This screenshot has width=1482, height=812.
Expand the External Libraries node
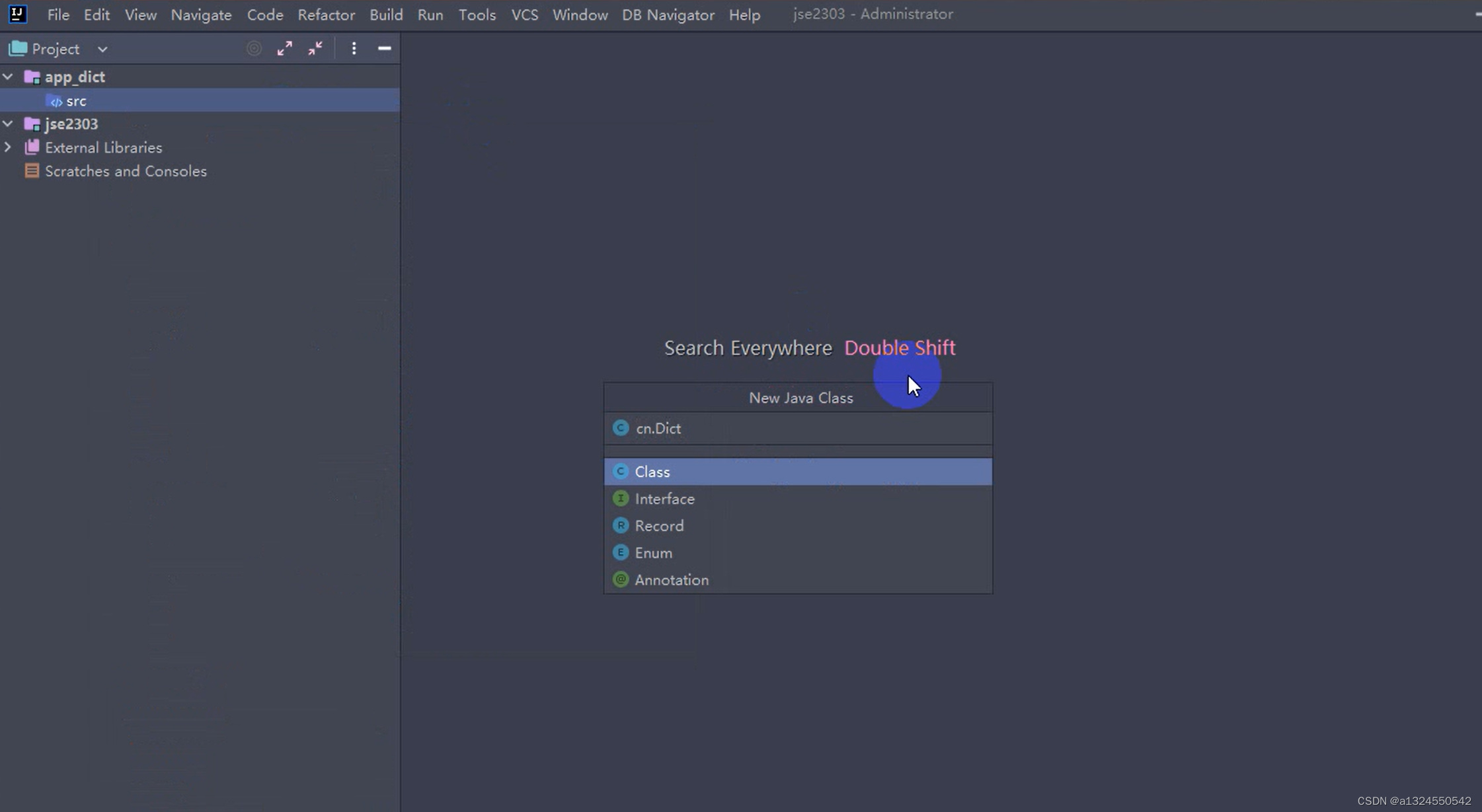[8, 147]
